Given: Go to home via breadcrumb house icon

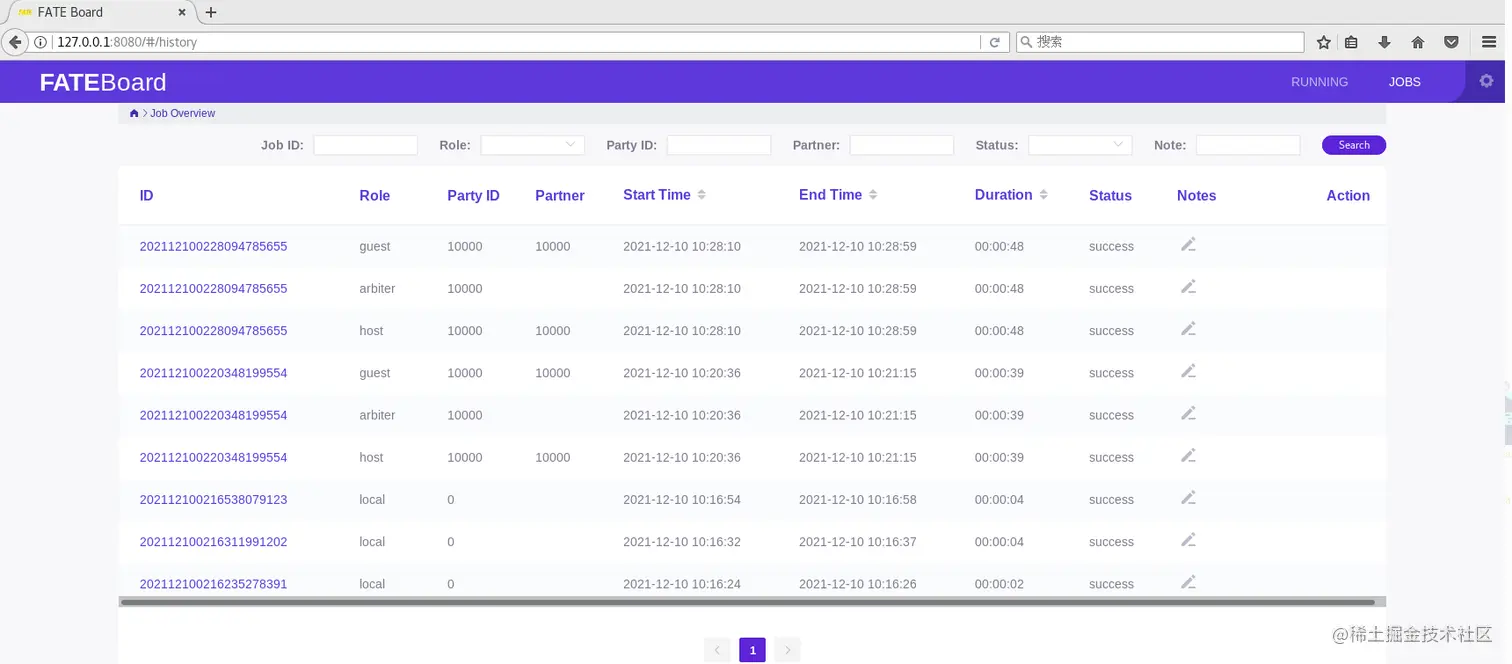Looking at the screenshot, I should click(134, 113).
